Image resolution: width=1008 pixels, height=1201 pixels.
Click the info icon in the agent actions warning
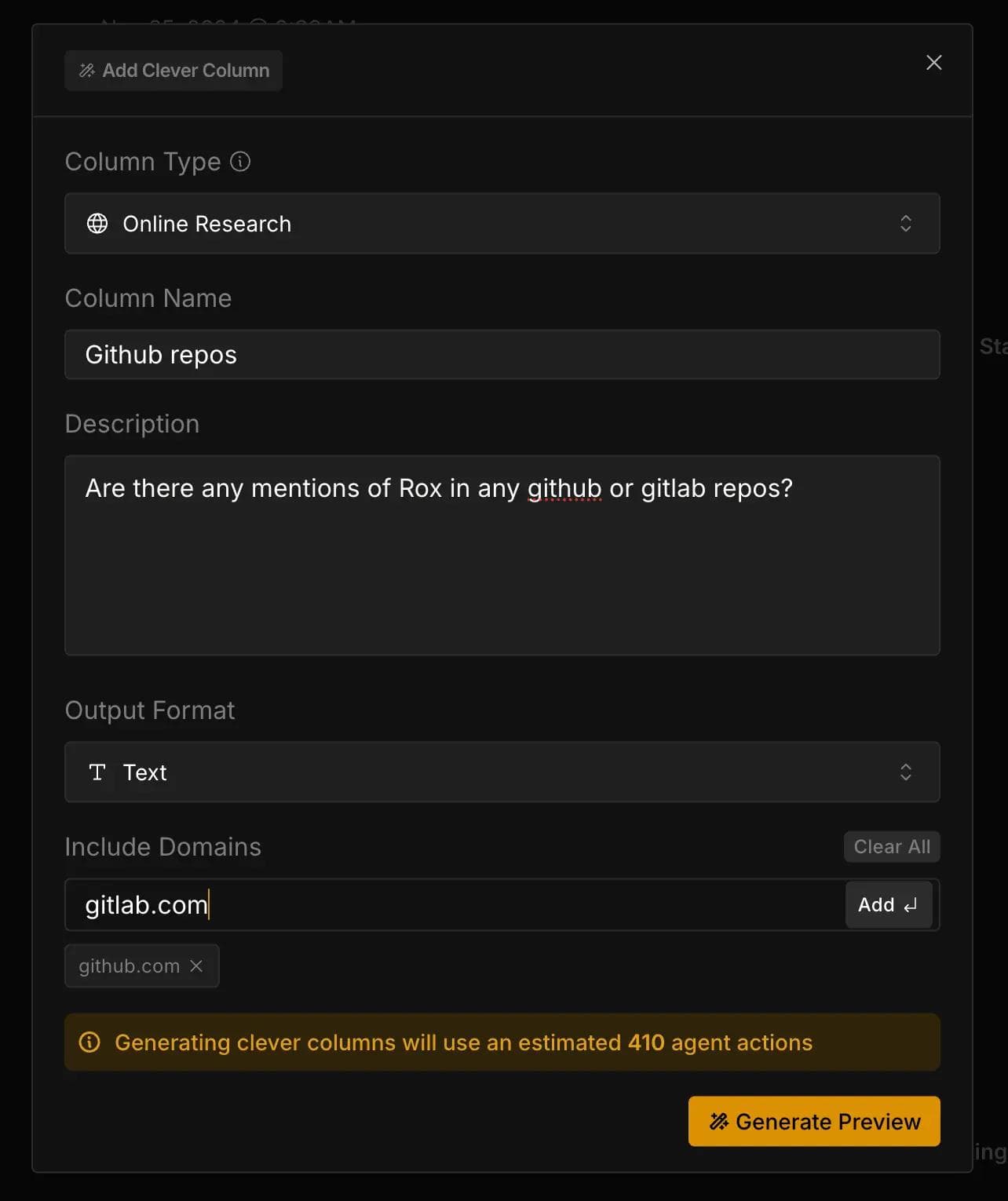(x=89, y=1042)
